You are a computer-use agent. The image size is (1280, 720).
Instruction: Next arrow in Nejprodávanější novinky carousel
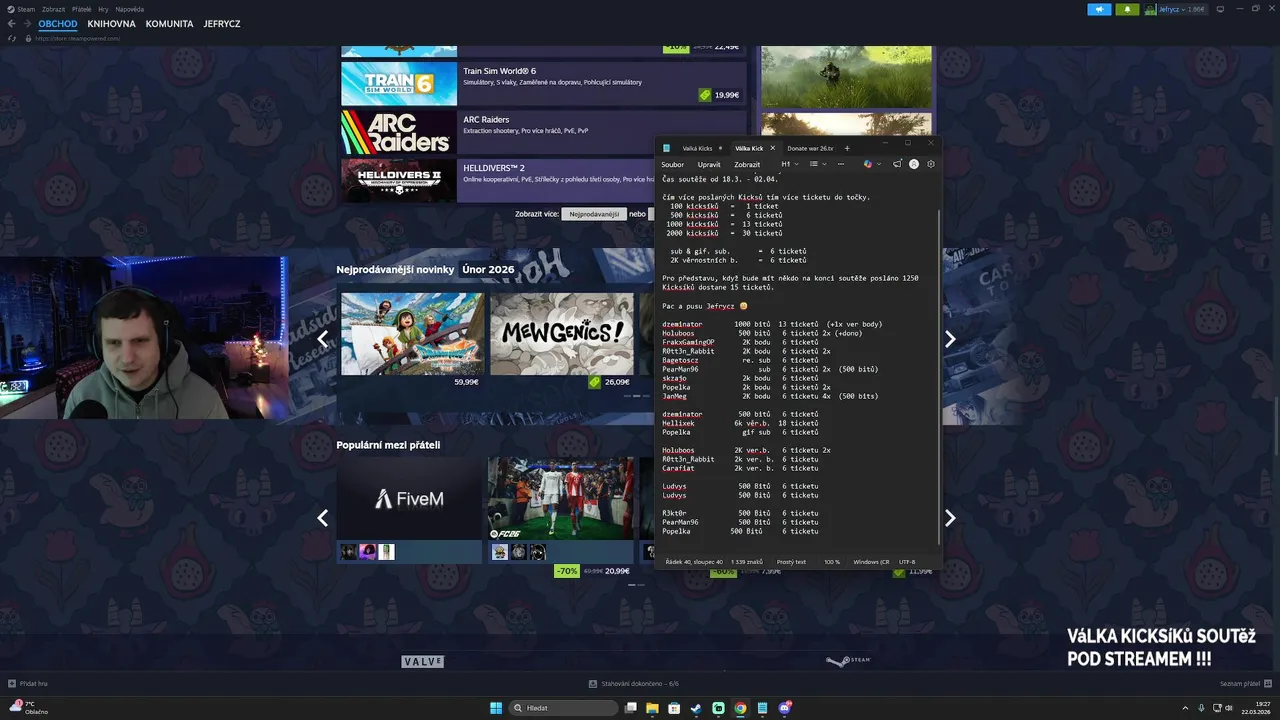(950, 339)
